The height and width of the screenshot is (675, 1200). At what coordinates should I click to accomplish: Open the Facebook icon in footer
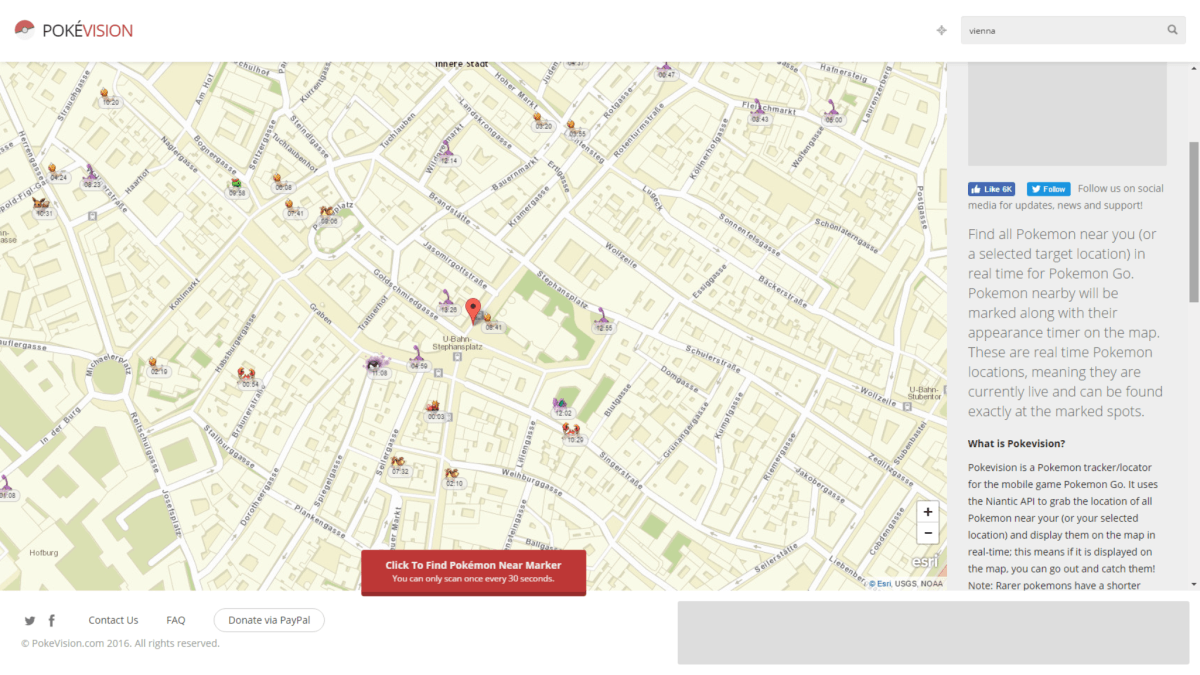(52, 621)
